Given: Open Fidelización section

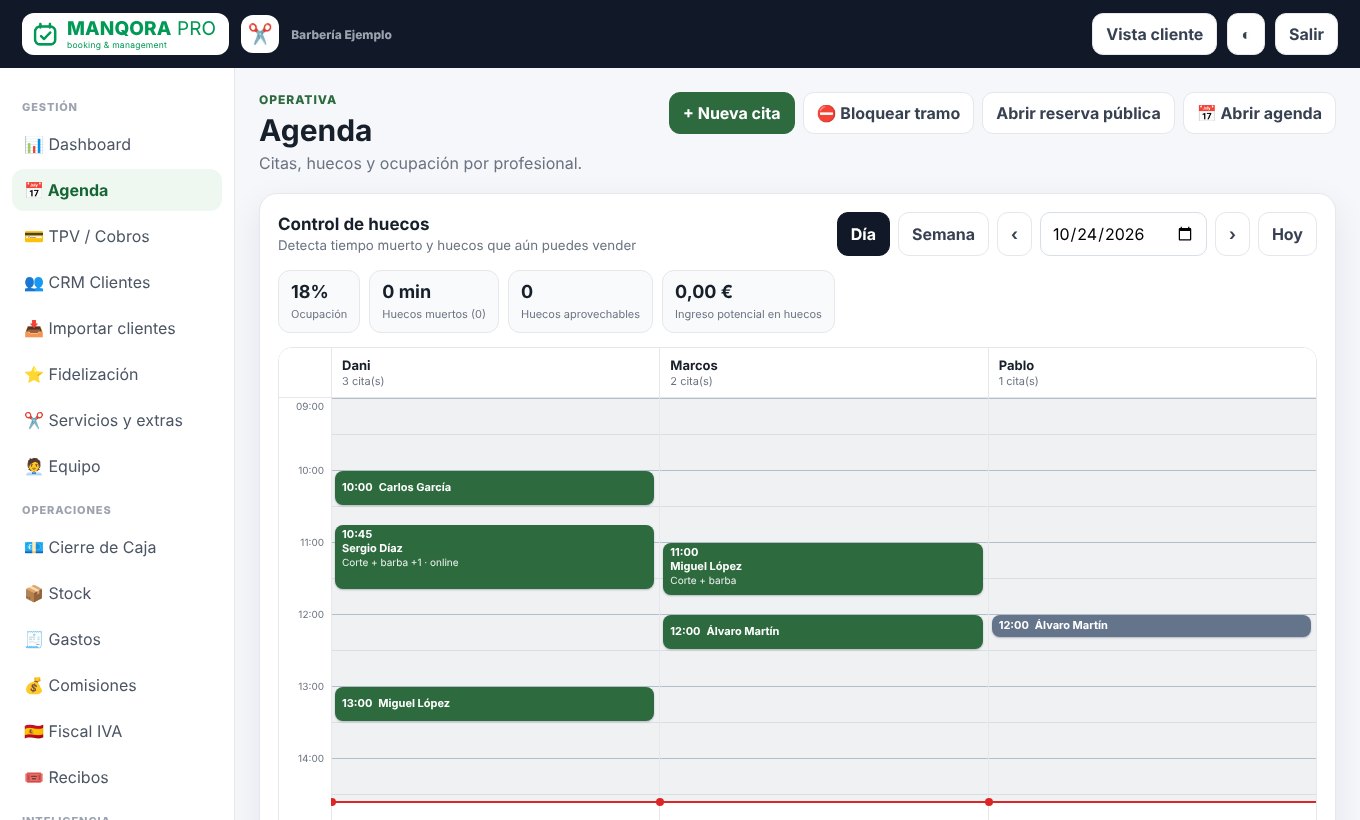Looking at the screenshot, I should 117,374.
